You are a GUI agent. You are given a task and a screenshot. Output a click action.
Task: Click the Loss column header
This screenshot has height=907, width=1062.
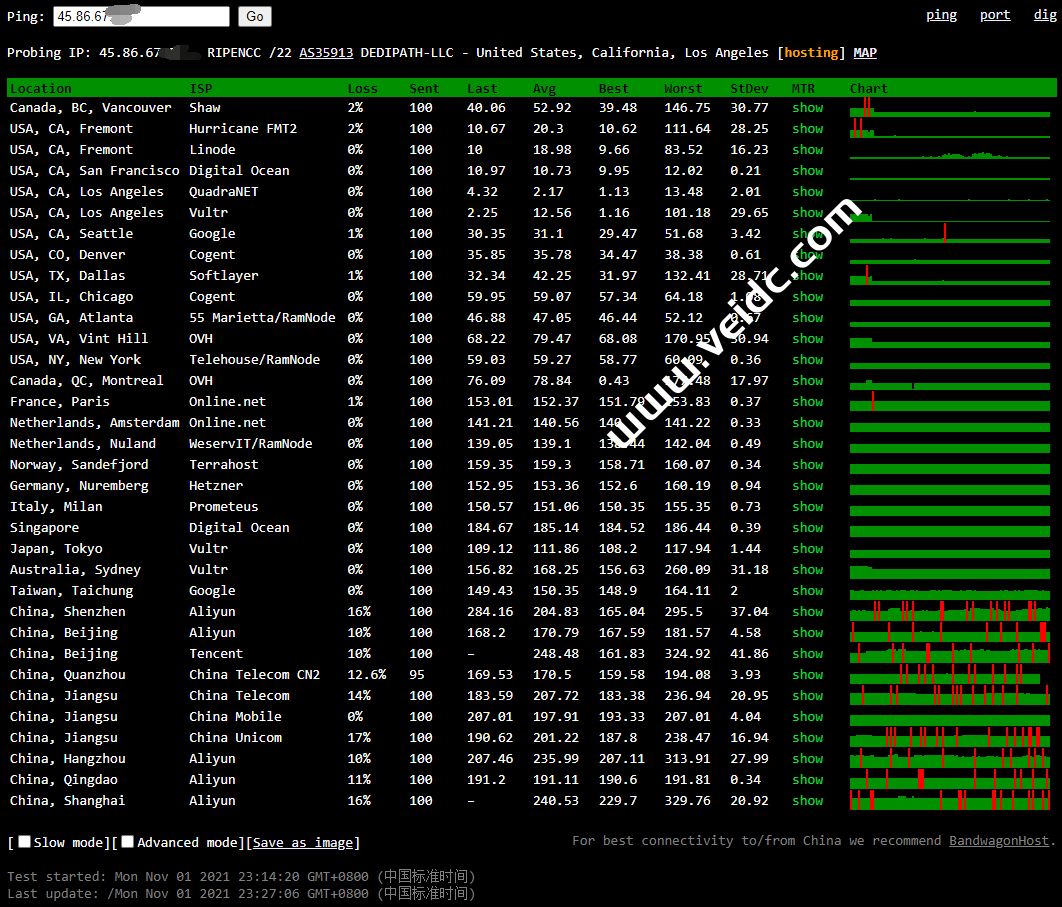pos(362,89)
